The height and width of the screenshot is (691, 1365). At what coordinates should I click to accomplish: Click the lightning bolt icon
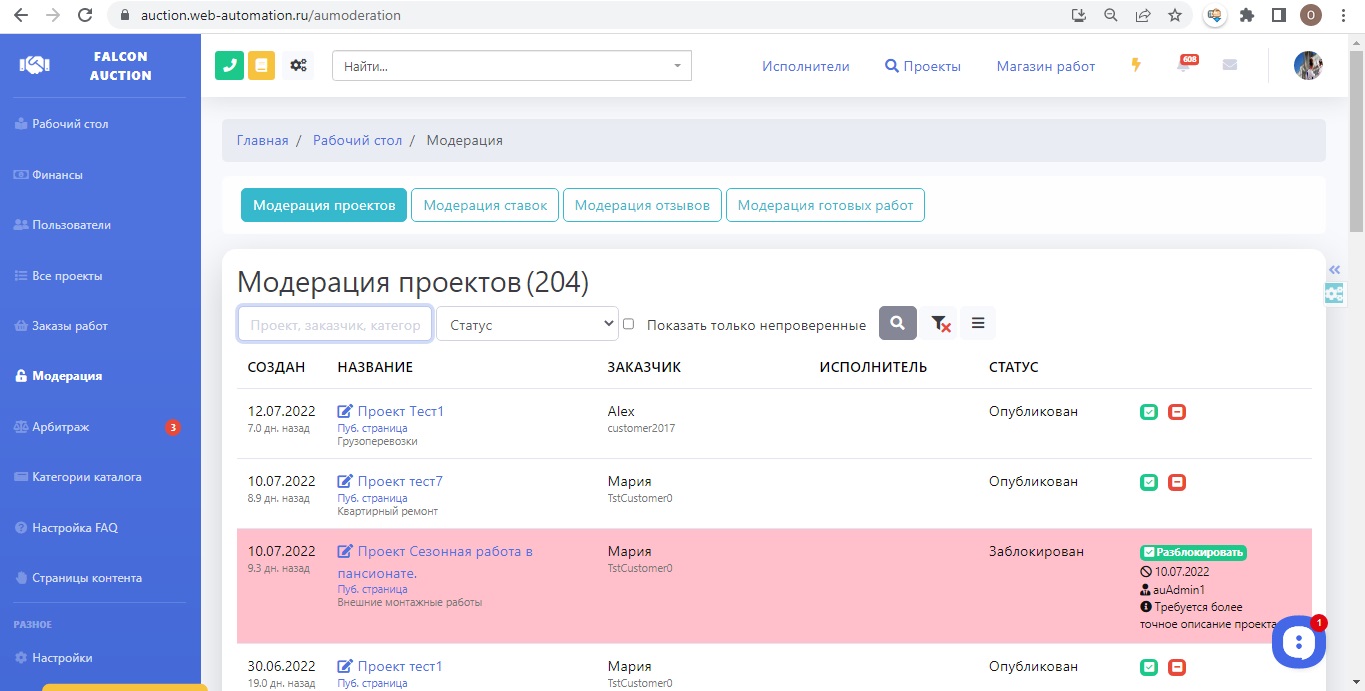pyautogui.click(x=1135, y=65)
